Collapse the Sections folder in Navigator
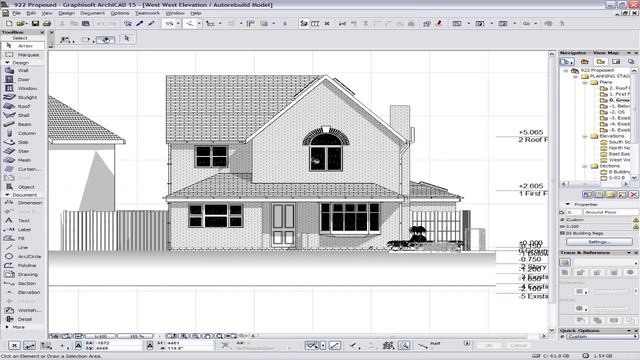640x360 pixels. (585, 166)
